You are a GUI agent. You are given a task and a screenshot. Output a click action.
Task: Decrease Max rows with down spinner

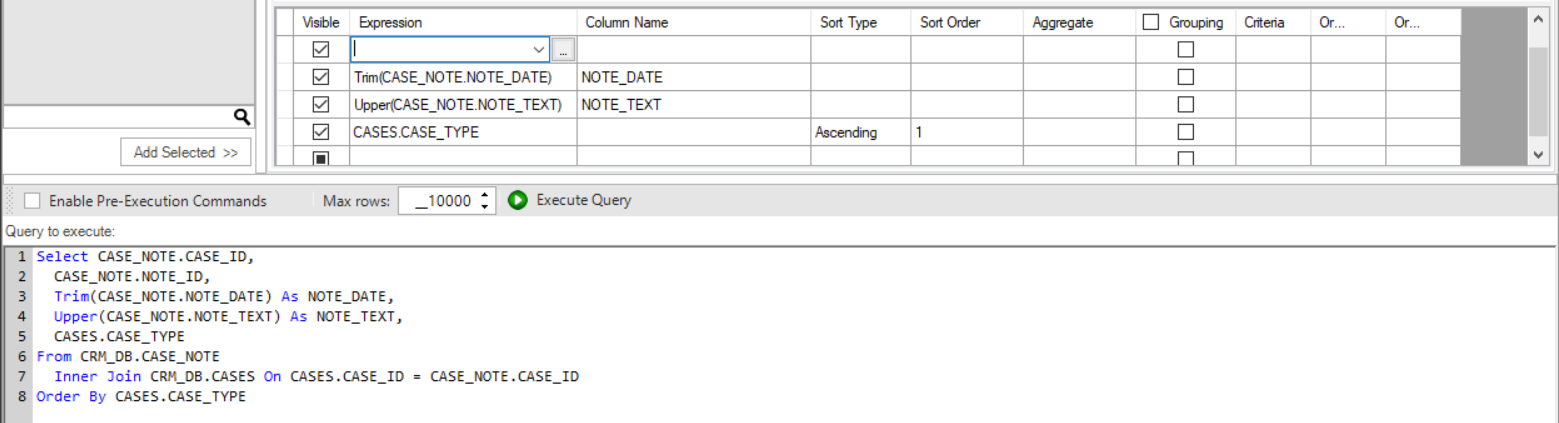coord(485,206)
